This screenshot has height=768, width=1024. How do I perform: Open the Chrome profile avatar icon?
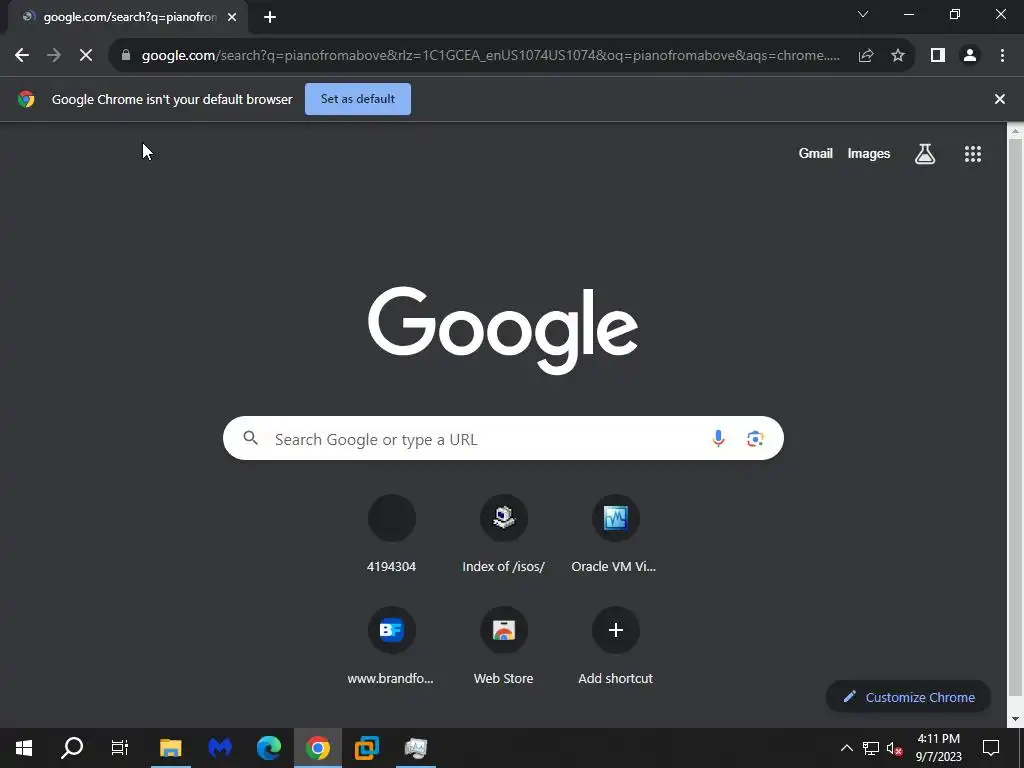pos(970,56)
